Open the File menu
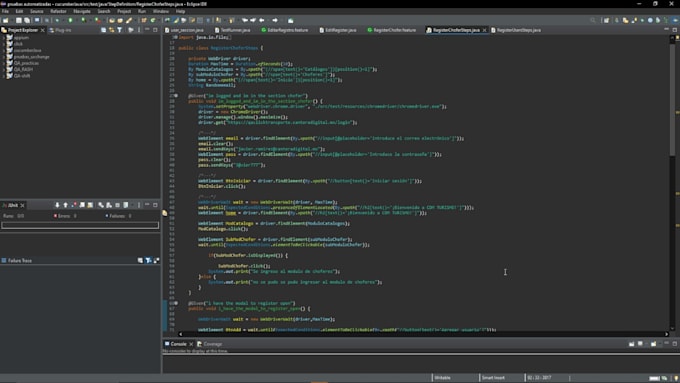Screen dimensions: 680x383 (x=5, y=11)
